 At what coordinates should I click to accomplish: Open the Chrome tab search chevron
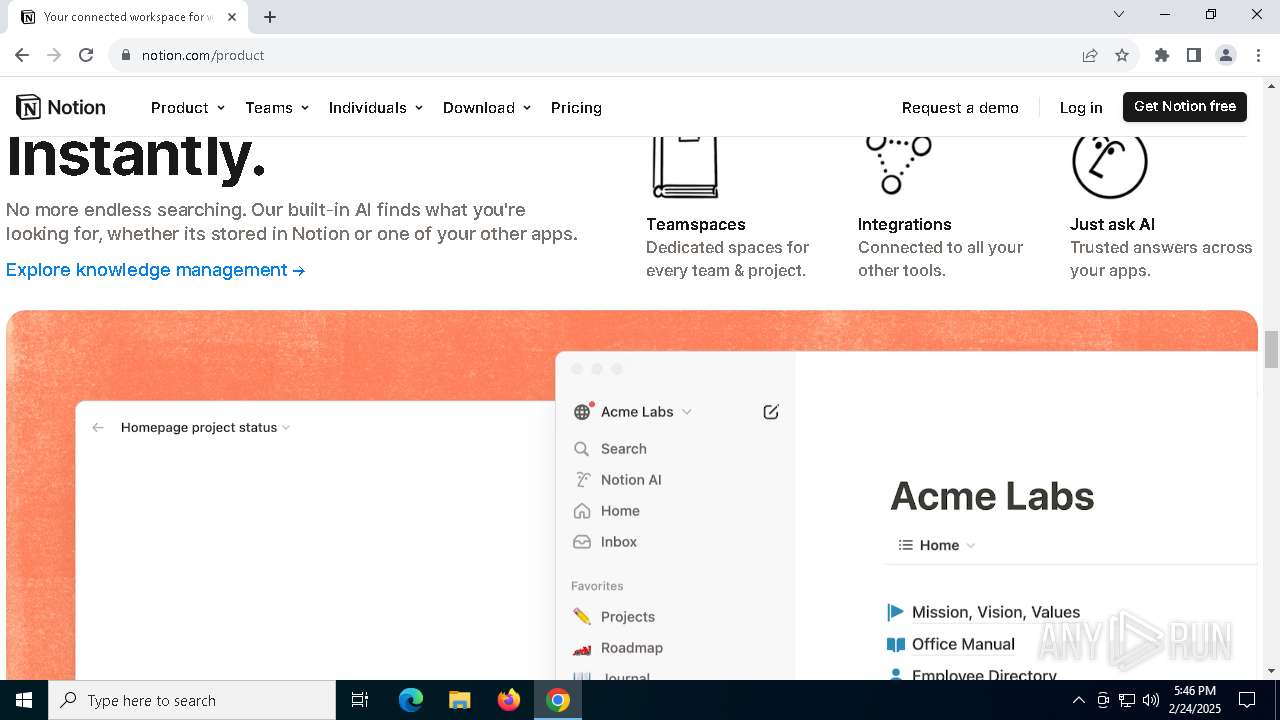pos(1119,14)
